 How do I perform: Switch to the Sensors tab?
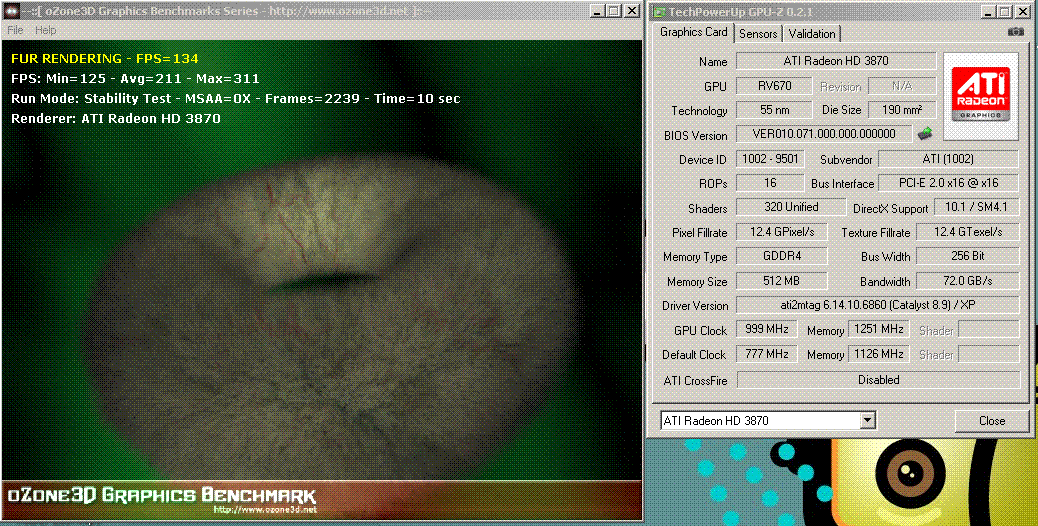click(x=758, y=34)
